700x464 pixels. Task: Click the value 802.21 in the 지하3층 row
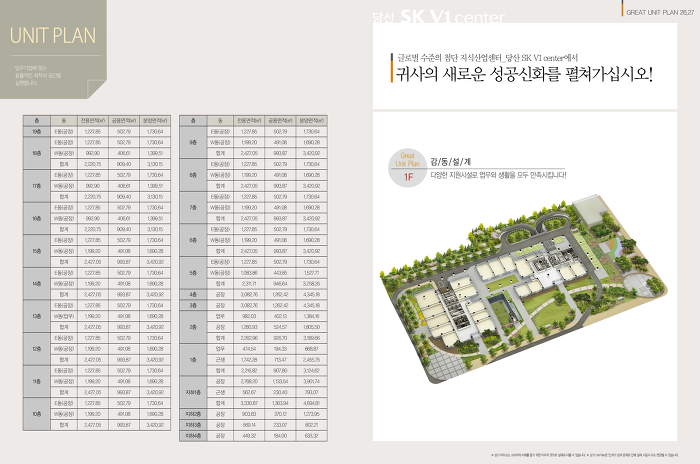tap(311, 425)
